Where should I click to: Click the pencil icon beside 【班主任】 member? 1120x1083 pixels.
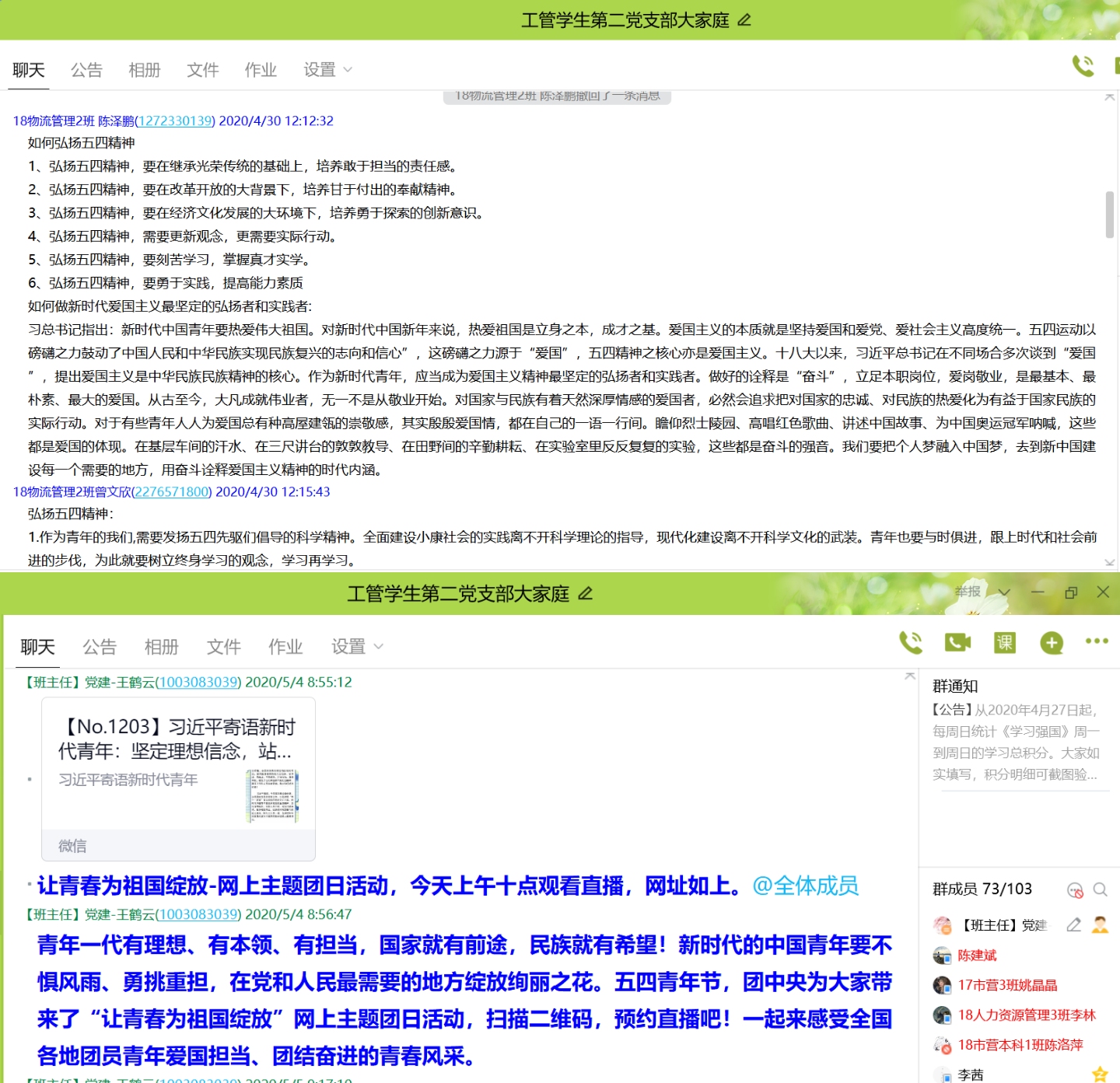[1073, 924]
